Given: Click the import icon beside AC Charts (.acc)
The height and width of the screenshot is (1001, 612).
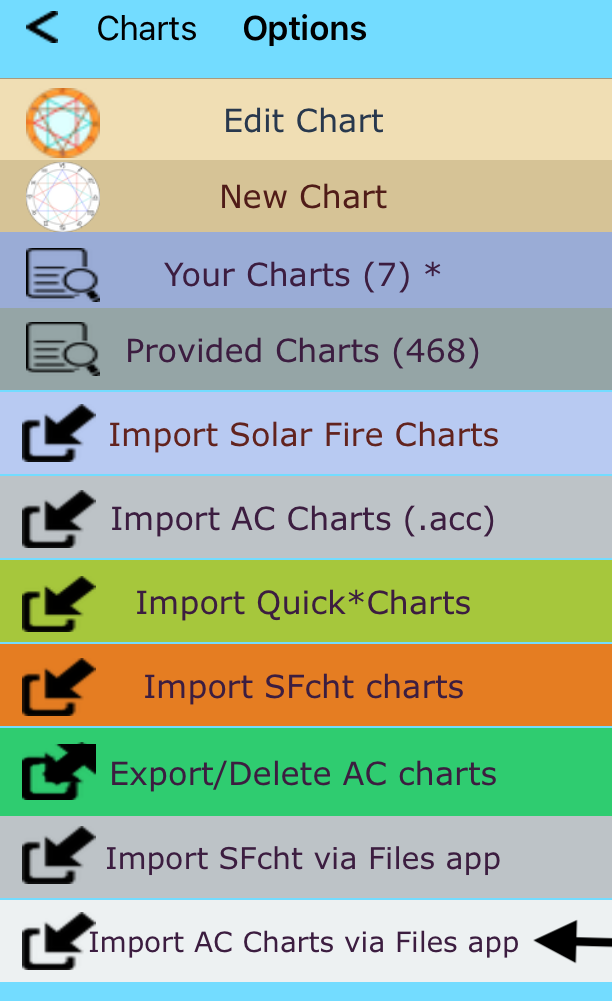Looking at the screenshot, I should pos(58,519).
